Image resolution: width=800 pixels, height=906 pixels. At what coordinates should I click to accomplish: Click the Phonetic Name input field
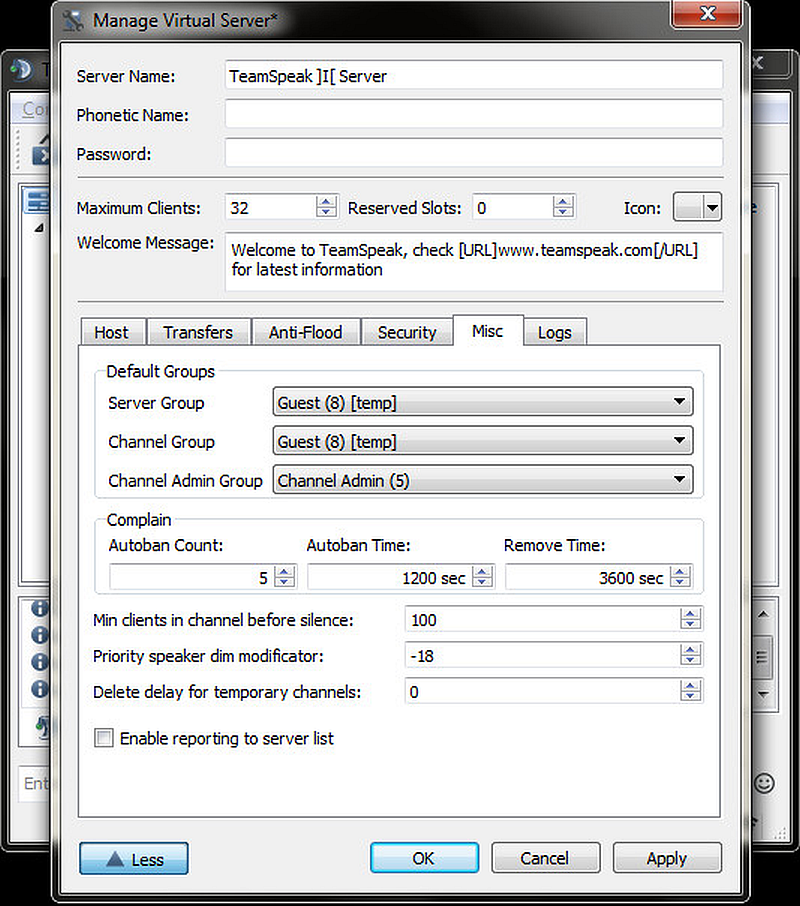474,114
